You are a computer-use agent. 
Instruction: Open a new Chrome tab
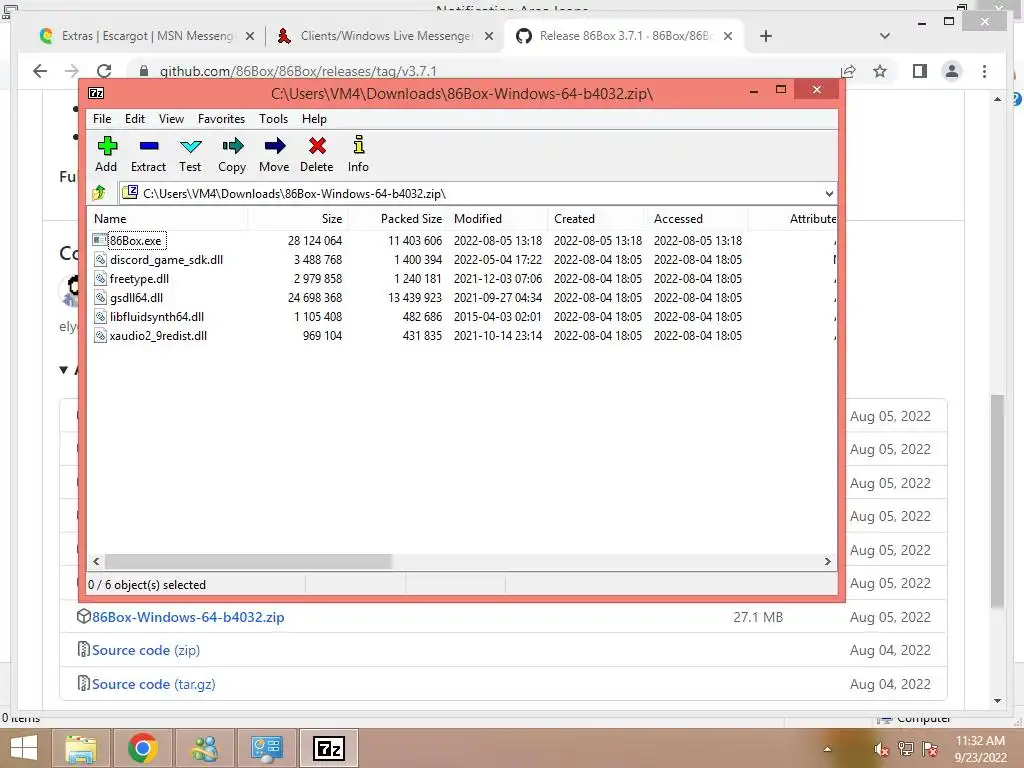tap(766, 36)
